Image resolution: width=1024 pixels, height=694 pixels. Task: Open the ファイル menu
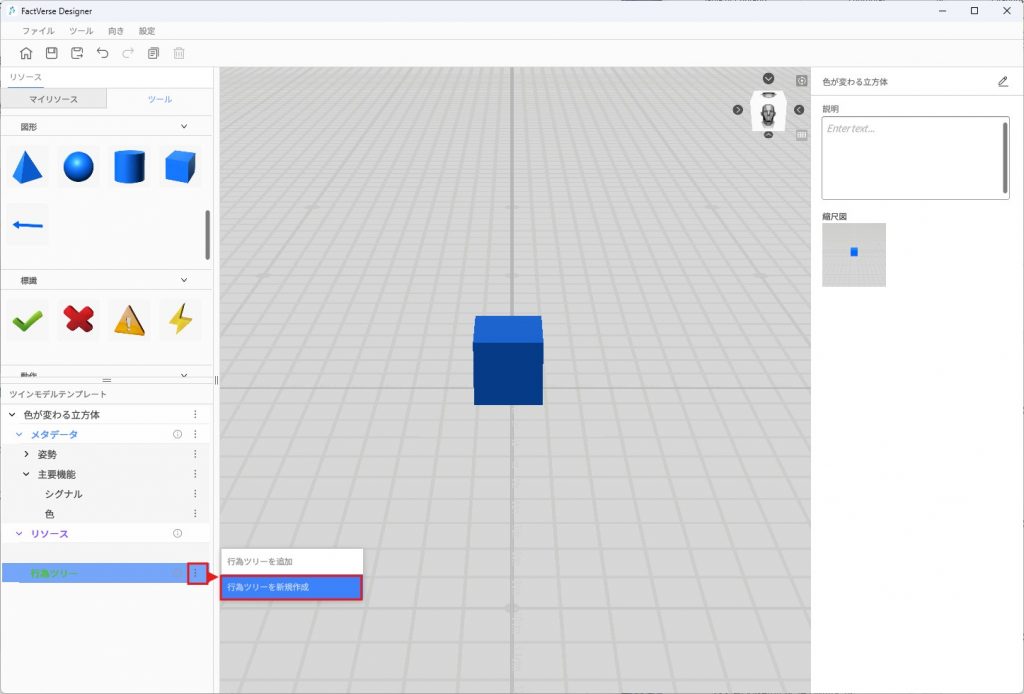(x=38, y=31)
